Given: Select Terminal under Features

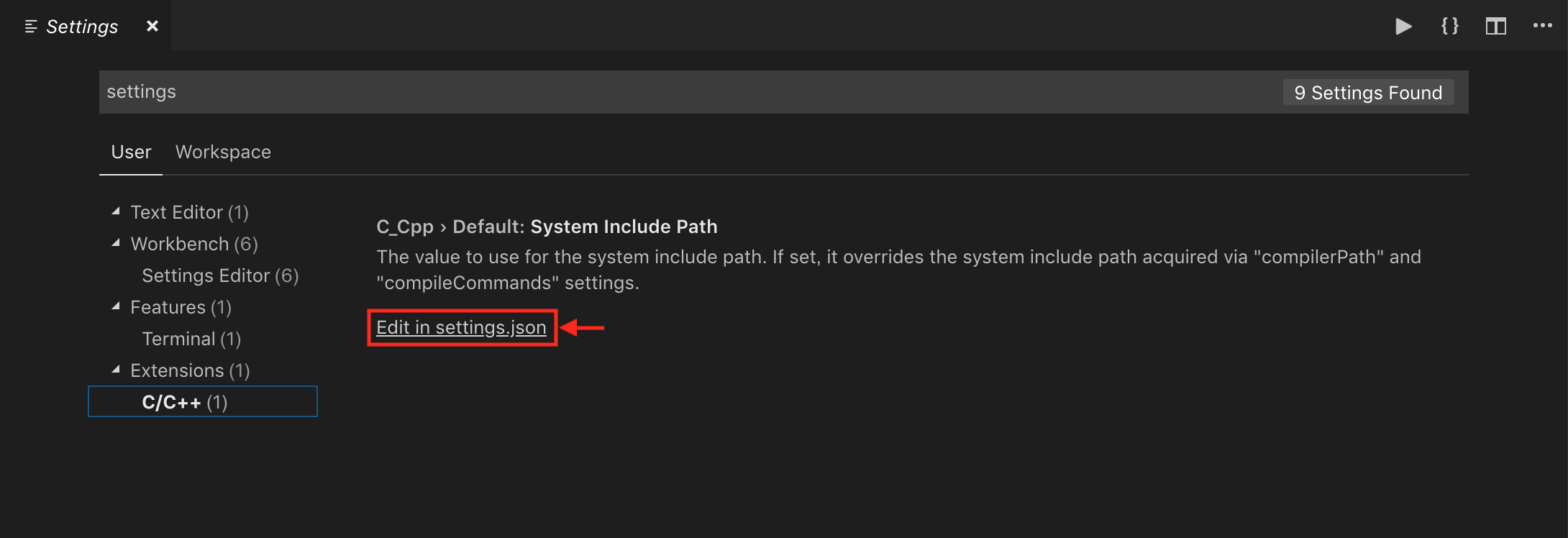Looking at the screenshot, I should [x=191, y=338].
